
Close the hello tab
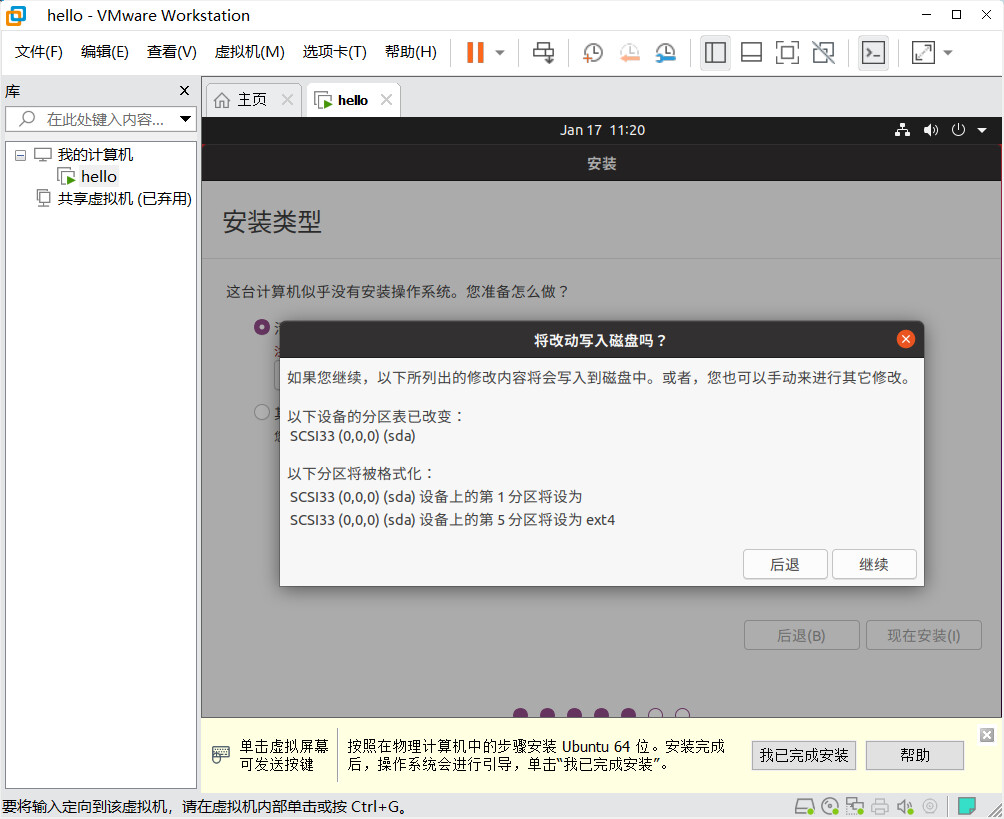tap(386, 100)
